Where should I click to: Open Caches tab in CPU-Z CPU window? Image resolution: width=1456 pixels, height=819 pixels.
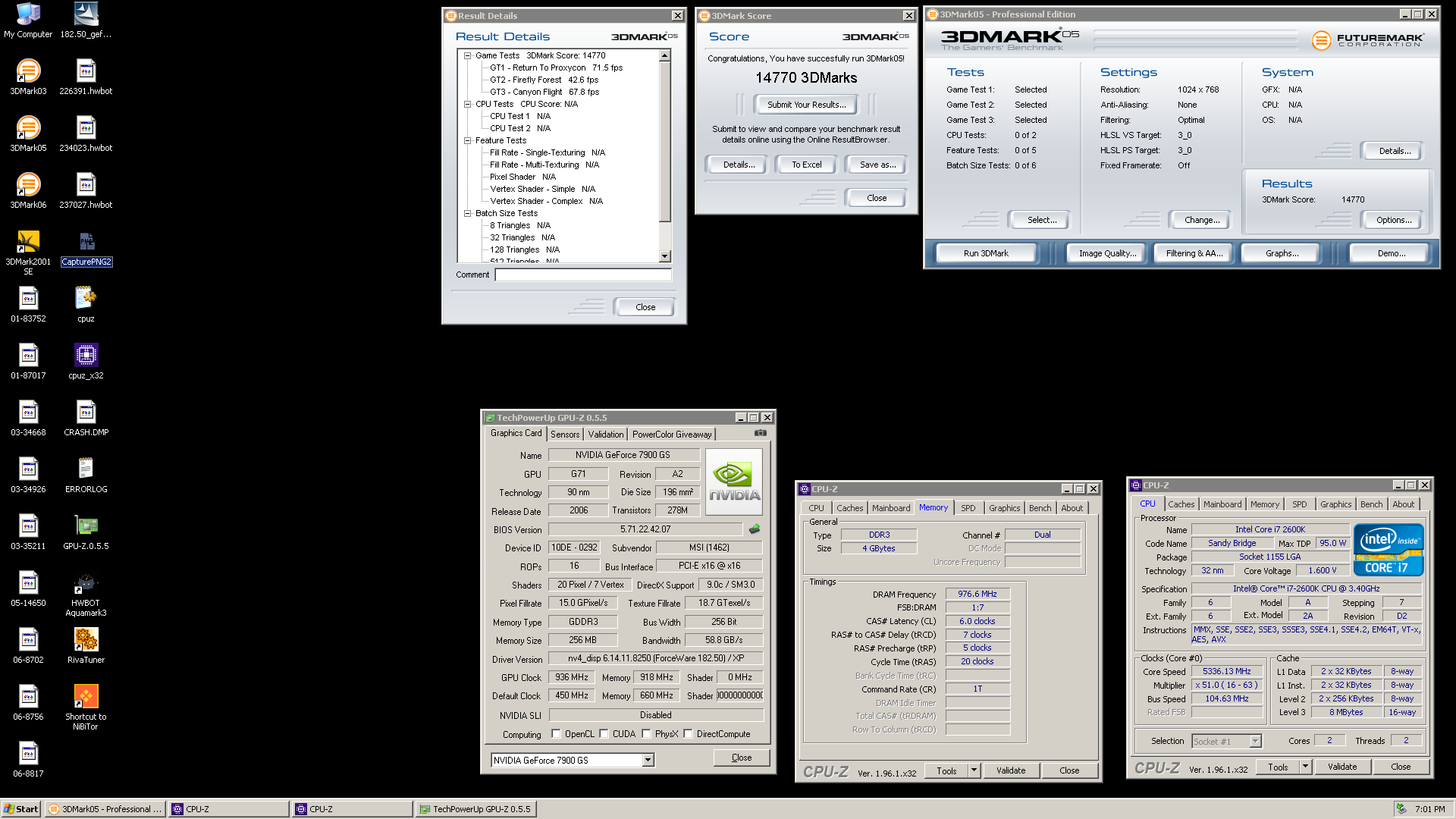click(1181, 504)
